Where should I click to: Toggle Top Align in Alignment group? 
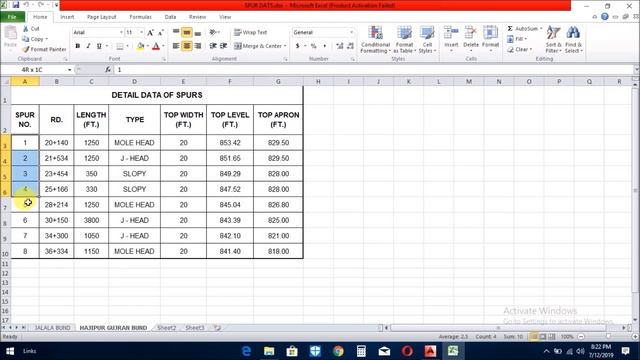176,32
